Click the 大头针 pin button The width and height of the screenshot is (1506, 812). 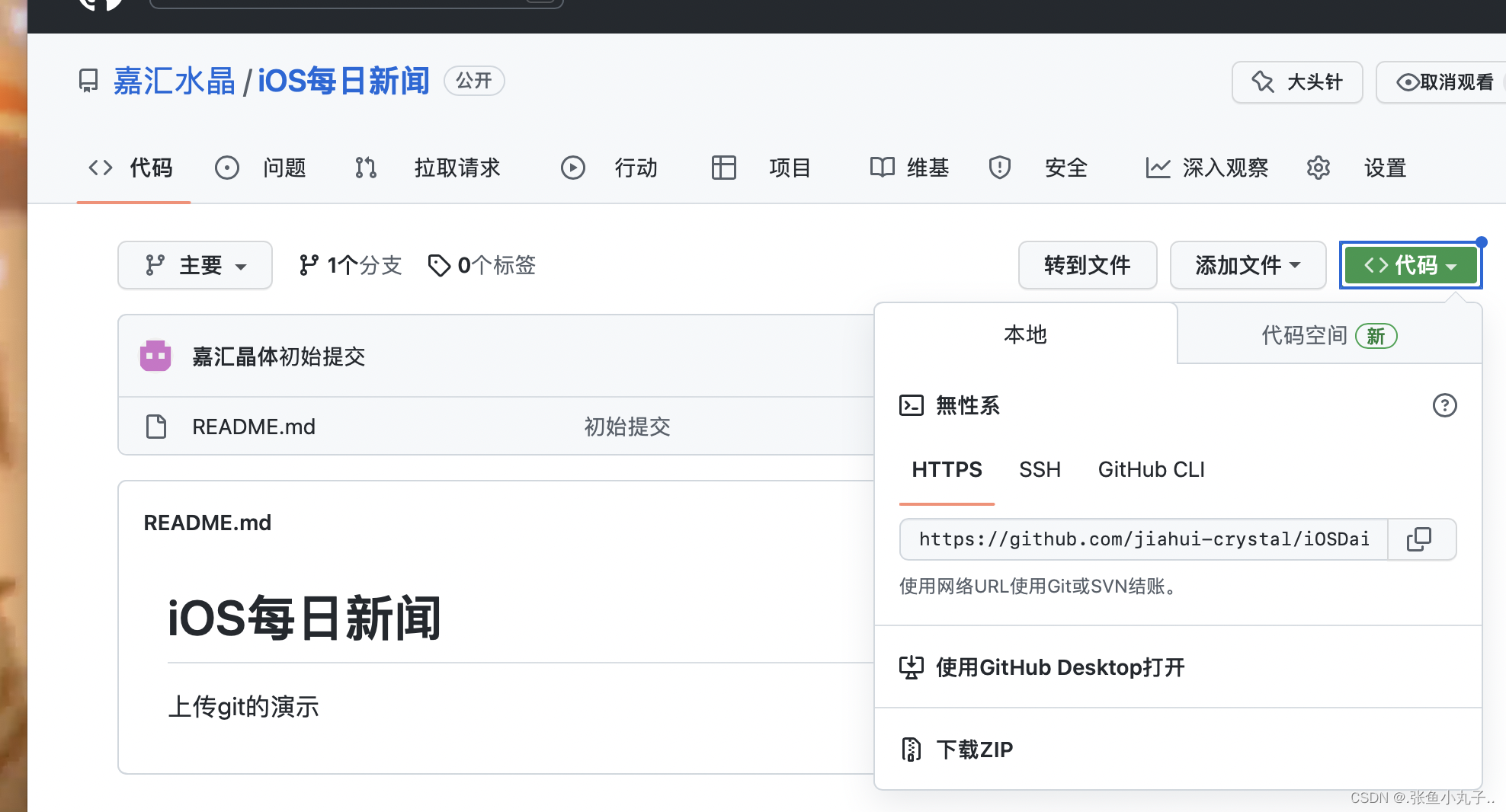(x=1297, y=82)
